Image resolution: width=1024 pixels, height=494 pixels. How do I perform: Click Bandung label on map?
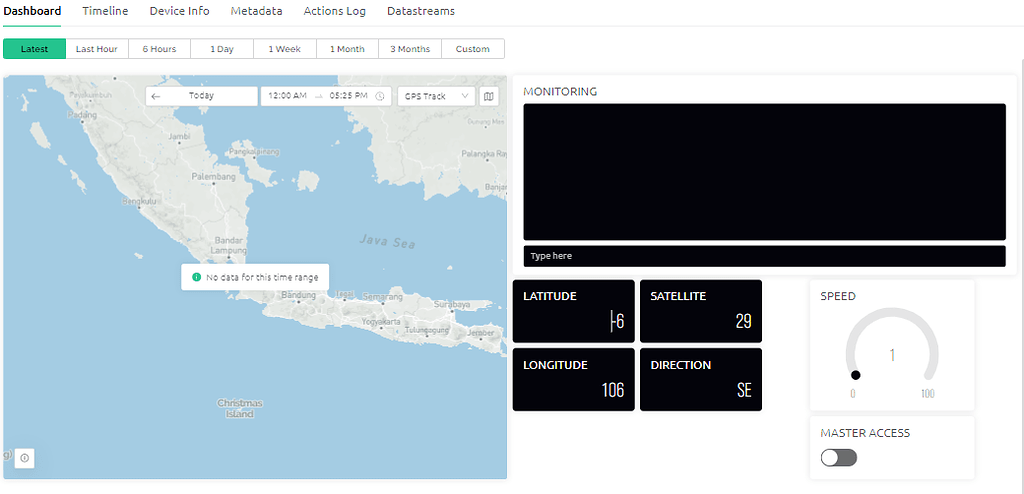(x=298, y=295)
